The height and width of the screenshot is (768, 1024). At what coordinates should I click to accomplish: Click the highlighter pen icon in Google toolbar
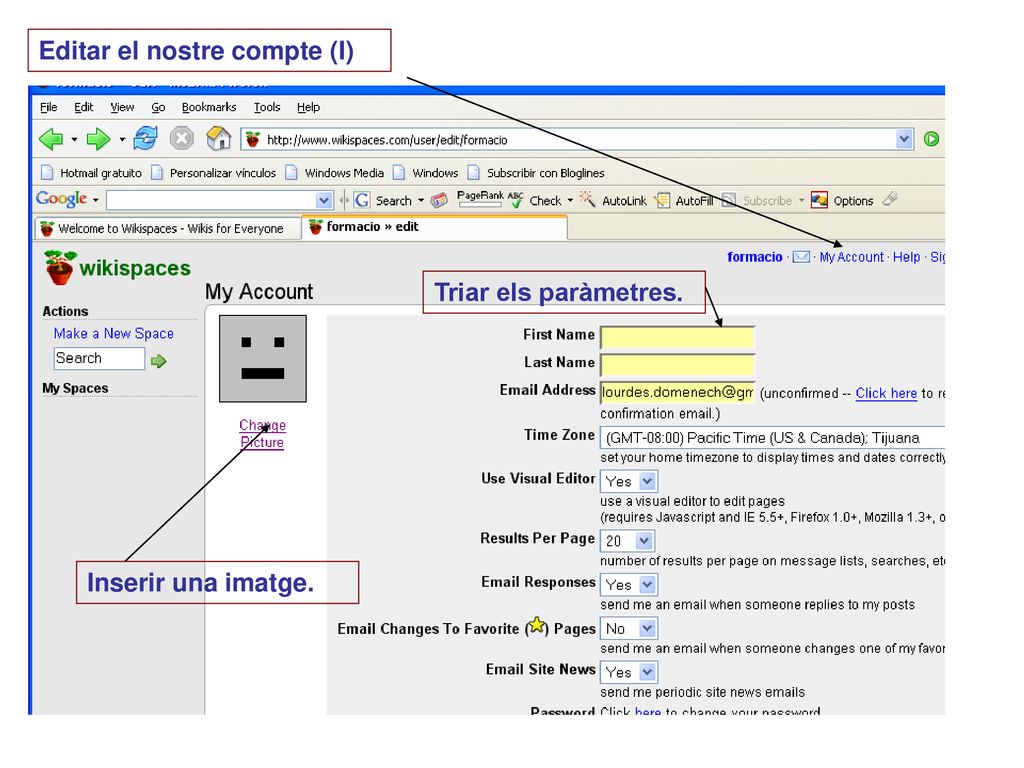(890, 199)
